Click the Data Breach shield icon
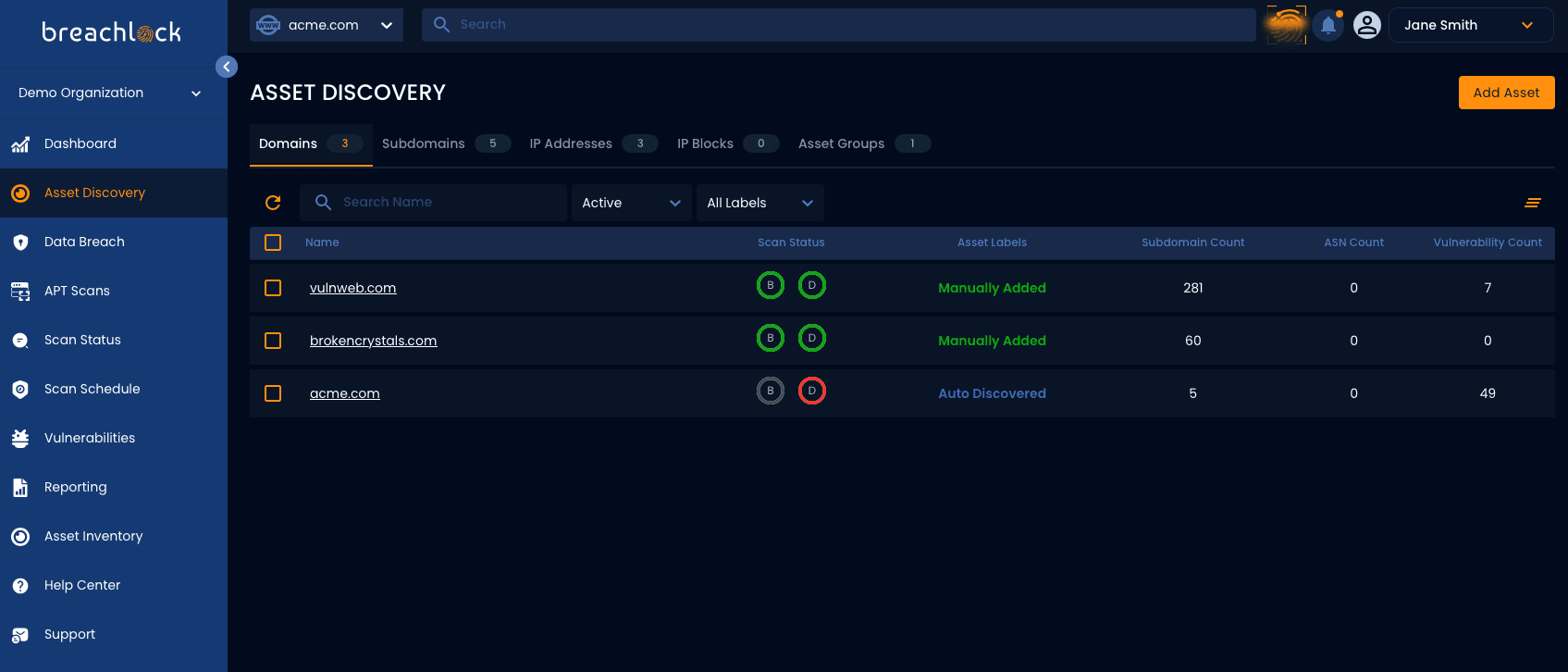The width and height of the screenshot is (1568, 672). click(x=20, y=243)
